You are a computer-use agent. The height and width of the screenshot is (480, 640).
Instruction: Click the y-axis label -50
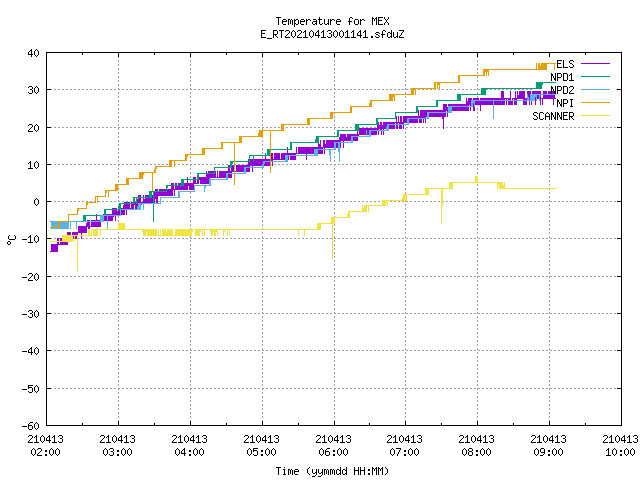coord(31,389)
